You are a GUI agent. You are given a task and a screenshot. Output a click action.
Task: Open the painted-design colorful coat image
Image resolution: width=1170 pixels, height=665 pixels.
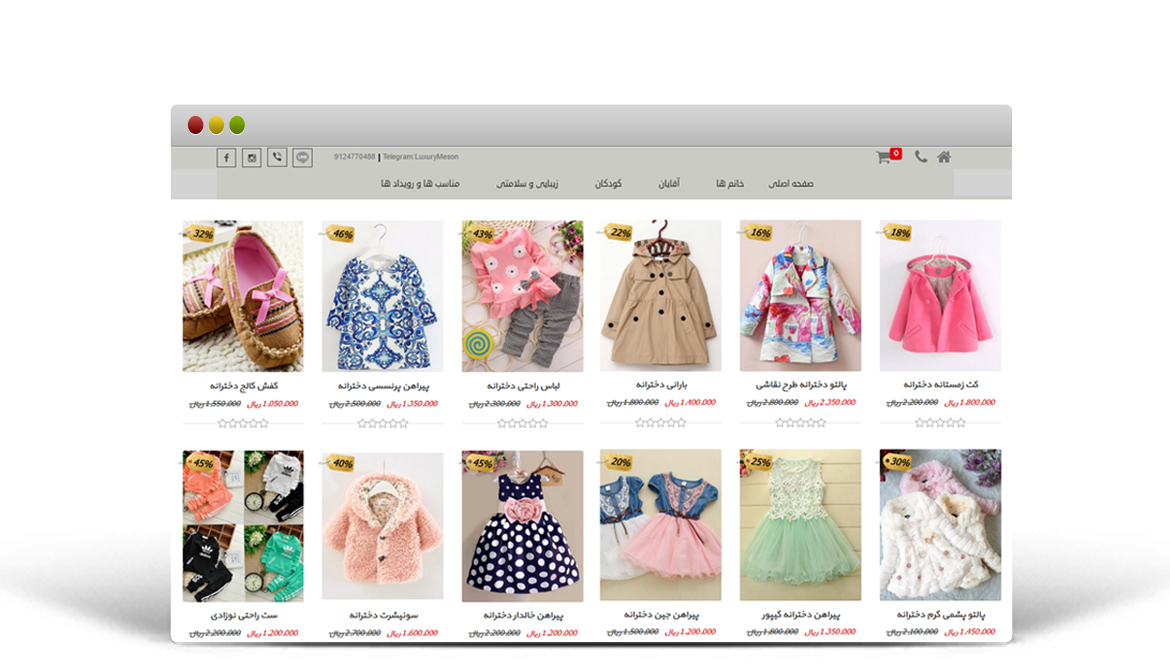(801, 295)
